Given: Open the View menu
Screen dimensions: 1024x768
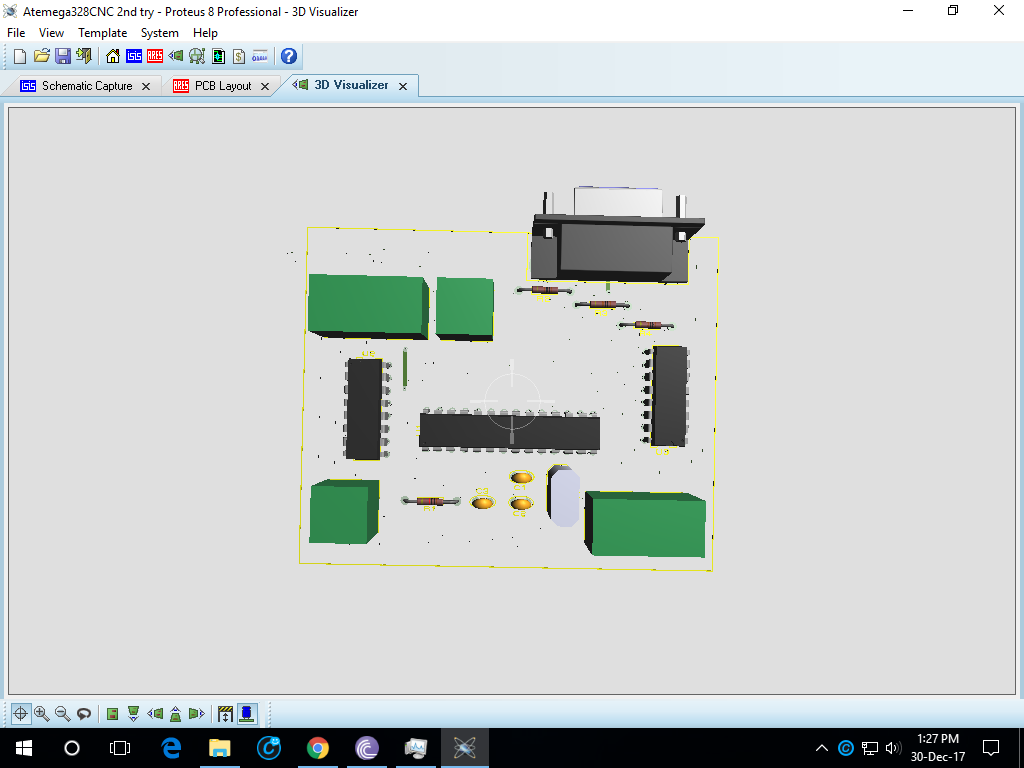Looking at the screenshot, I should click(51, 32).
